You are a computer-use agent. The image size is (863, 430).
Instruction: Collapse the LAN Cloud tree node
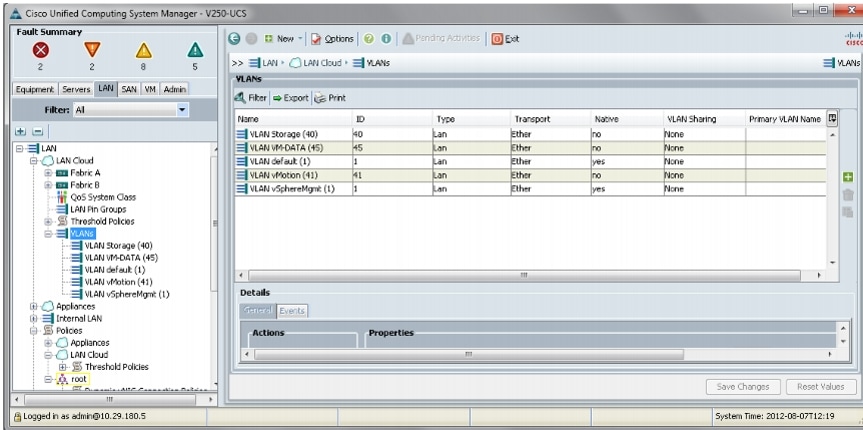33,160
